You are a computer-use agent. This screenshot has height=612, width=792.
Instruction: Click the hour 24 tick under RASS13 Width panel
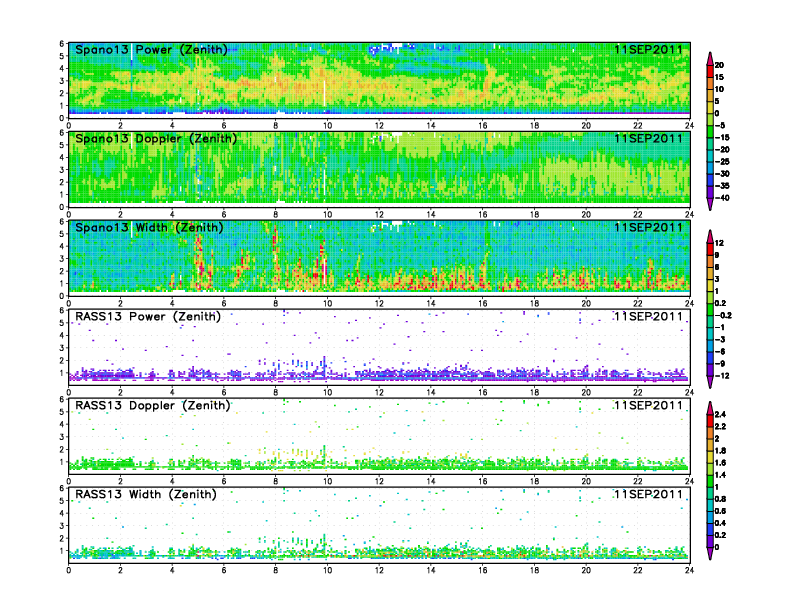coord(689,570)
